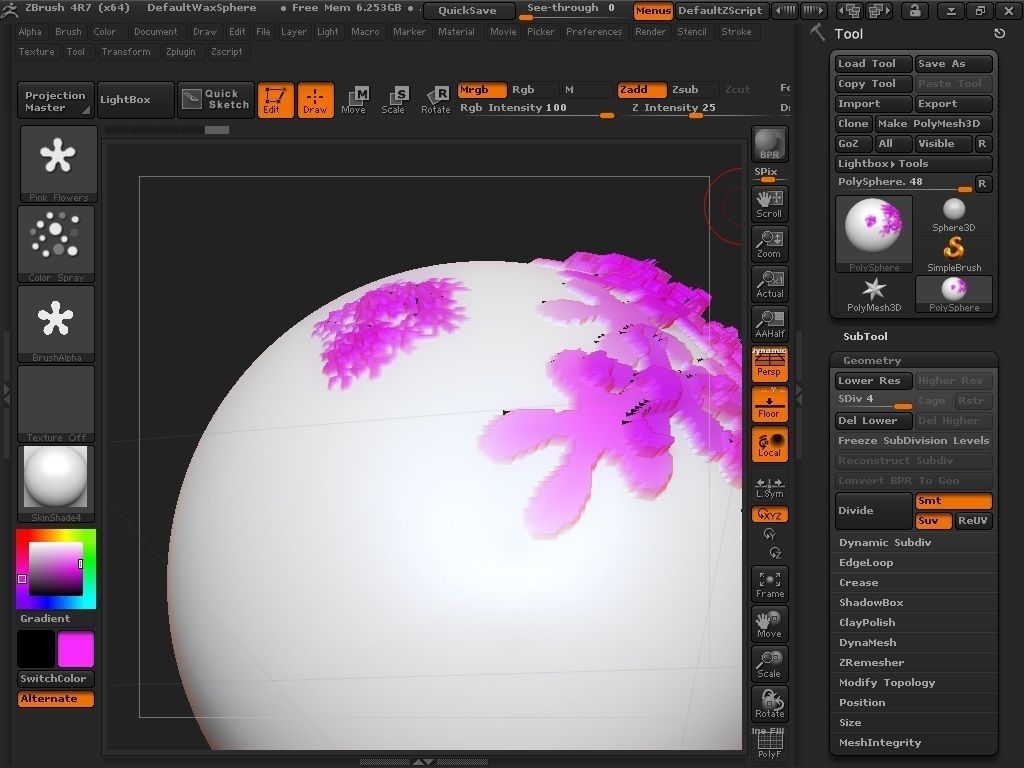Toggle the Smt smooth option

tap(953, 501)
